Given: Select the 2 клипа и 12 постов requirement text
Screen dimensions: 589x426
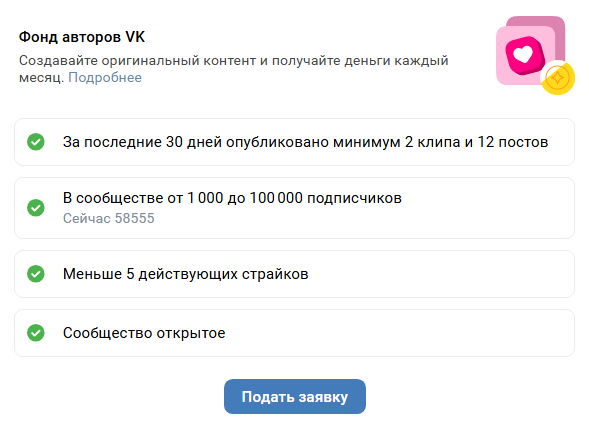Looking at the screenshot, I should click(x=476, y=142).
